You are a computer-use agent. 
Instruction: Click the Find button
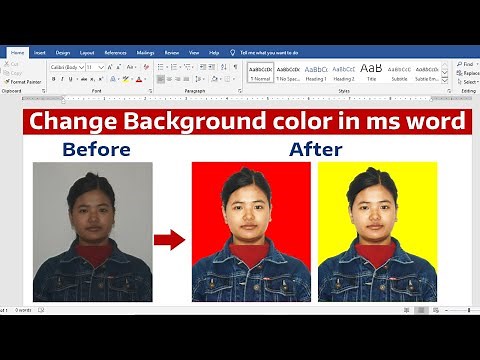[466, 64]
